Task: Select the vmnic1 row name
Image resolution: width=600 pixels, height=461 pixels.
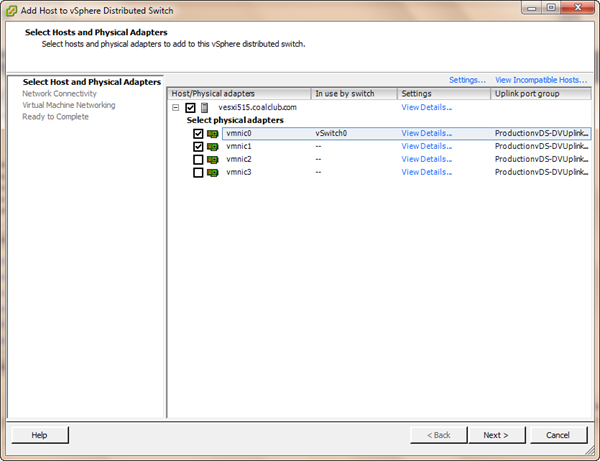Action: point(239,146)
